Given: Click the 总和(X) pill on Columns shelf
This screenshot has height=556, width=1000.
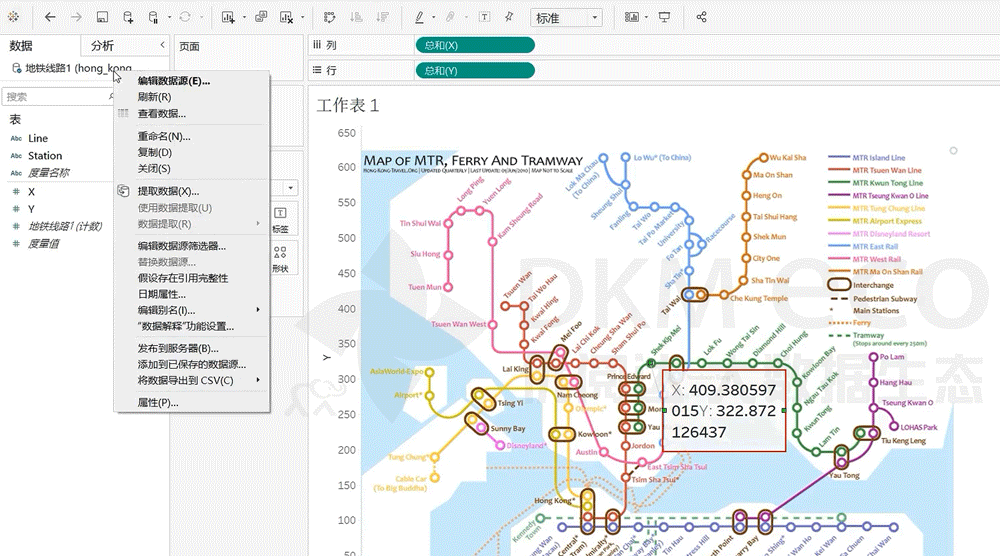Looking at the screenshot, I should (475, 45).
